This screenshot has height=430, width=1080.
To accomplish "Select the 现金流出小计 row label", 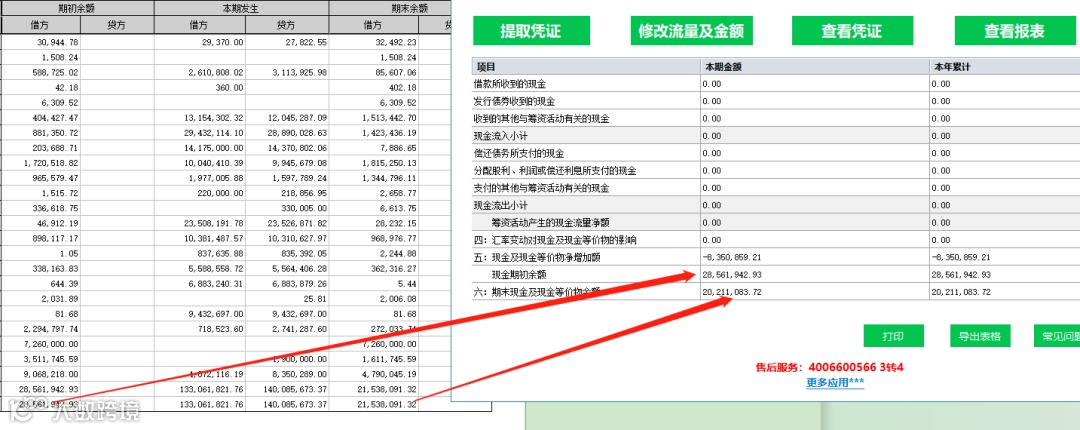I will click(499, 205).
